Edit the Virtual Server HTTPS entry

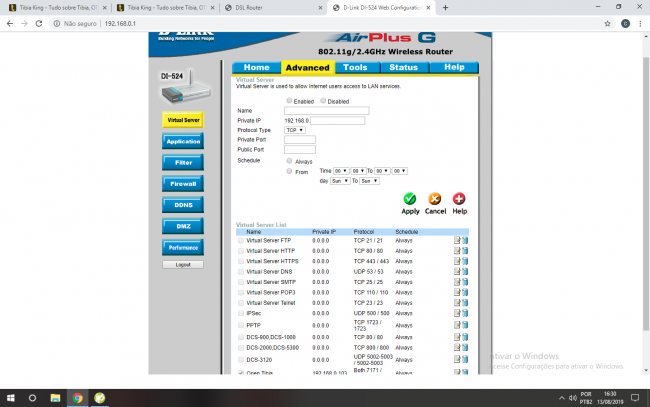457,261
